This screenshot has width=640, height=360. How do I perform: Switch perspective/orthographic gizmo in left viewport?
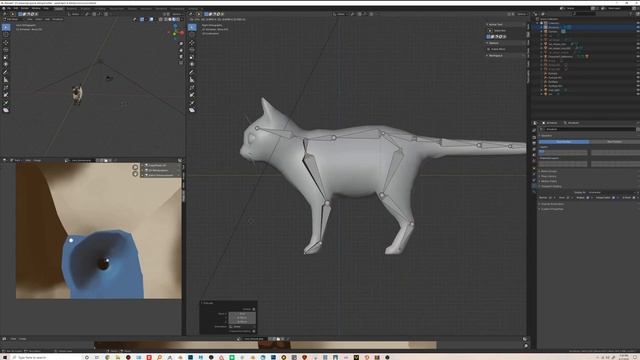[x=181, y=63]
